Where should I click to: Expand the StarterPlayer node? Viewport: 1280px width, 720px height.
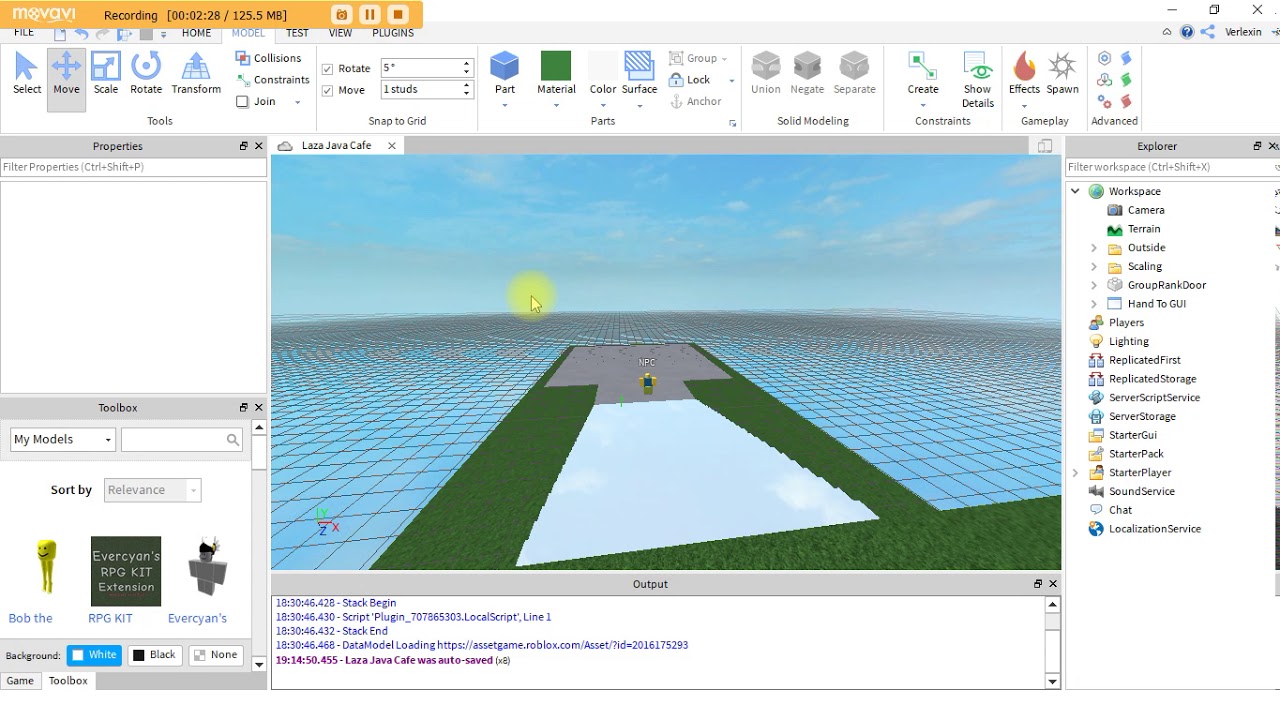[x=1075, y=473]
